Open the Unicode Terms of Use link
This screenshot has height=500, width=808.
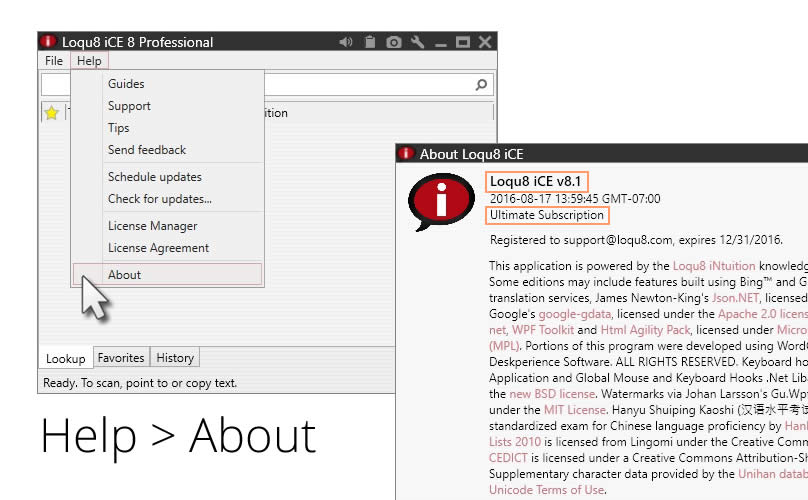[x=546, y=490]
